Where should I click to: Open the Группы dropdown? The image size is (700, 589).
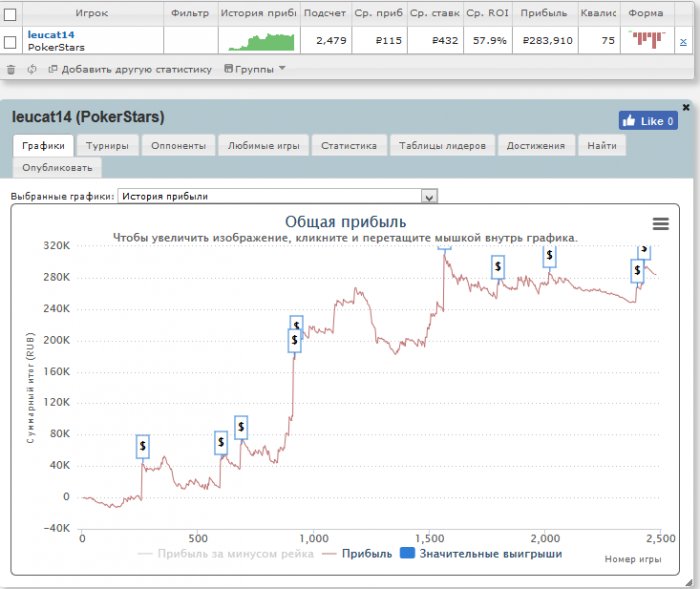[255, 69]
